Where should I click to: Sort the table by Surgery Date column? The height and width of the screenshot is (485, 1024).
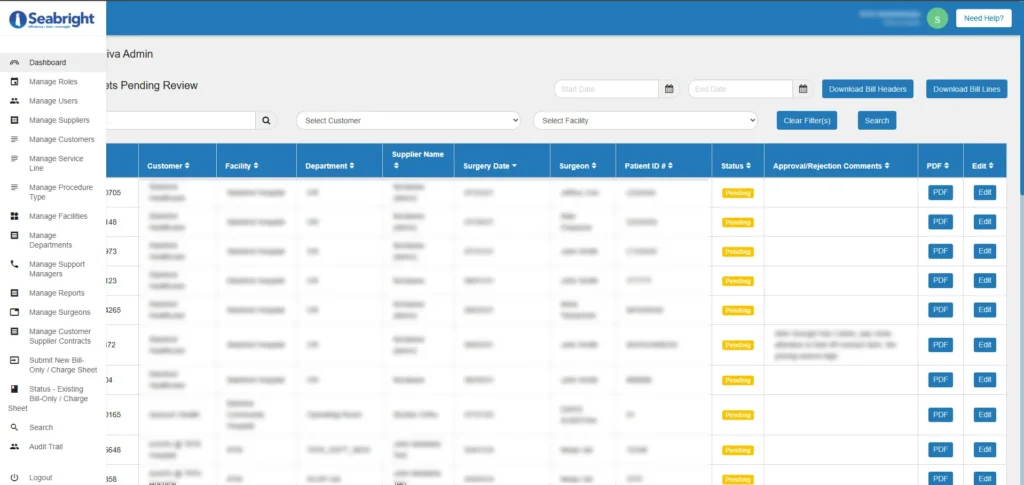[x=490, y=166]
